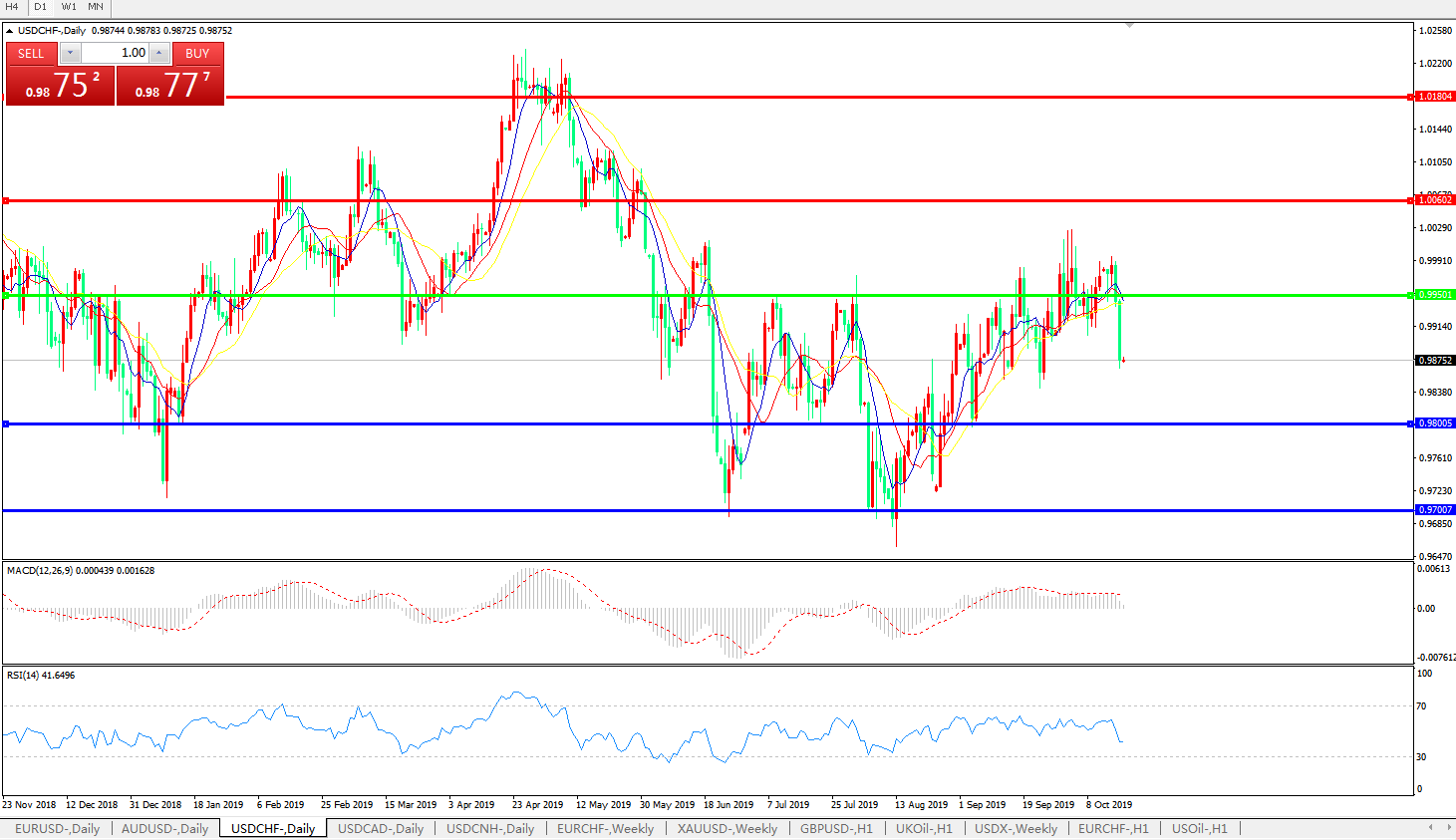Click the lot size input field
This screenshot has width=1456, height=840.
115,53
